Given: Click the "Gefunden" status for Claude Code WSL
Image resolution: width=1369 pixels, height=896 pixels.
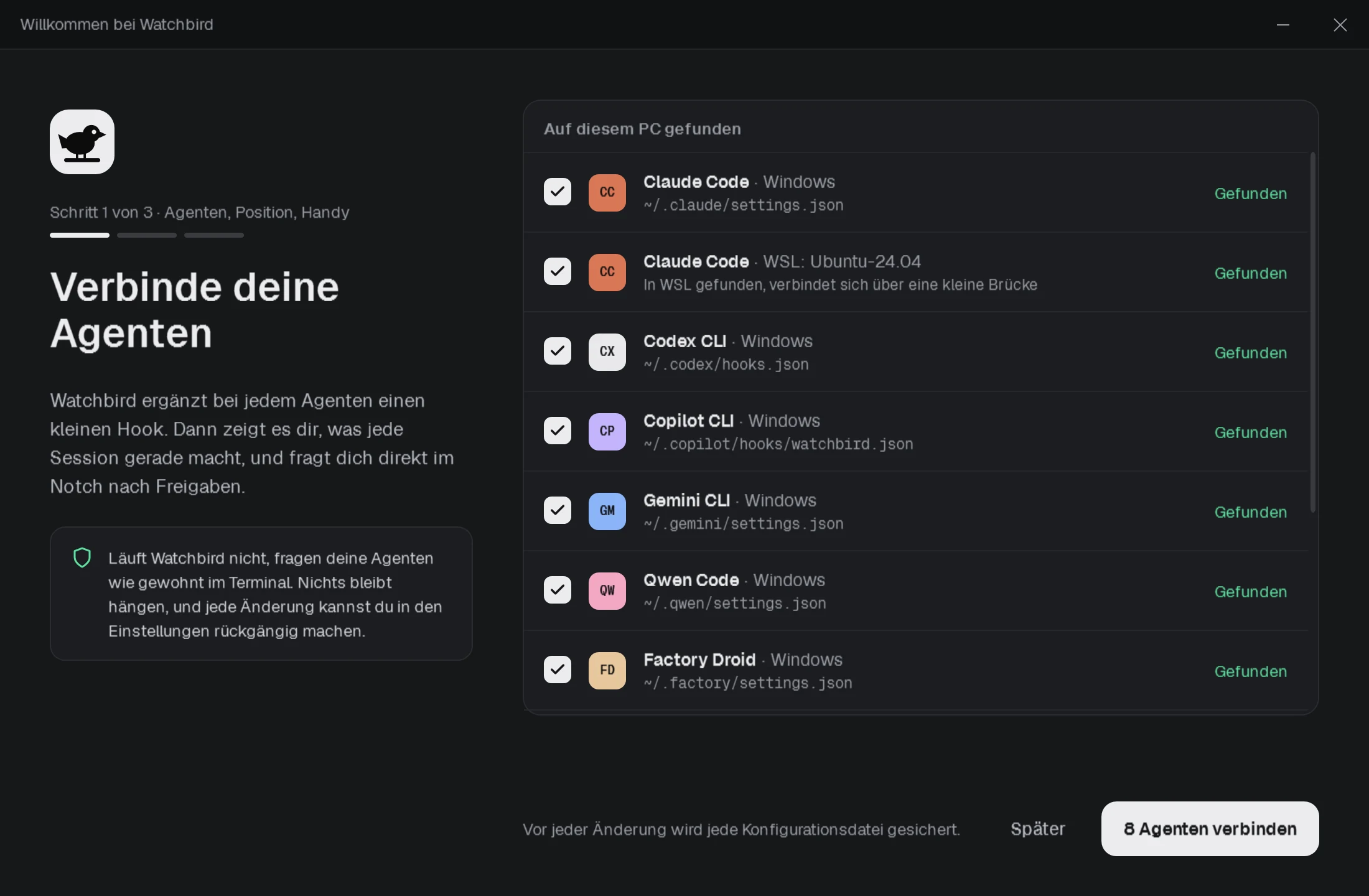Looking at the screenshot, I should point(1251,273).
